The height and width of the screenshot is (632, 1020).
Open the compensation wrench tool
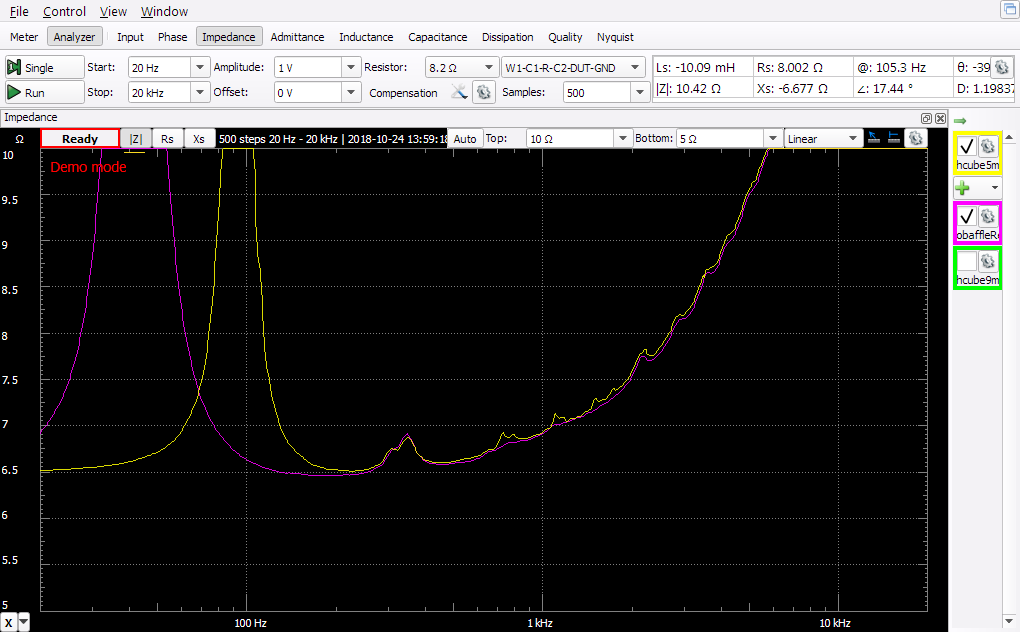pyautogui.click(x=459, y=92)
